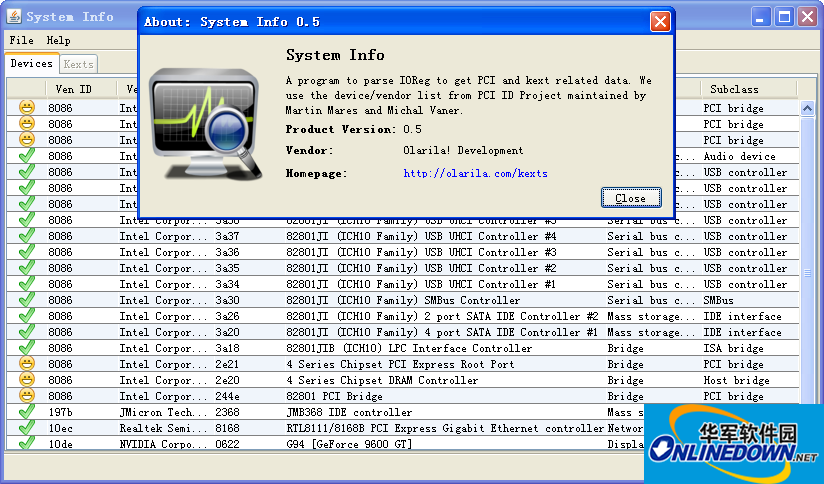Click device ID '3a18' cell

click(x=227, y=348)
